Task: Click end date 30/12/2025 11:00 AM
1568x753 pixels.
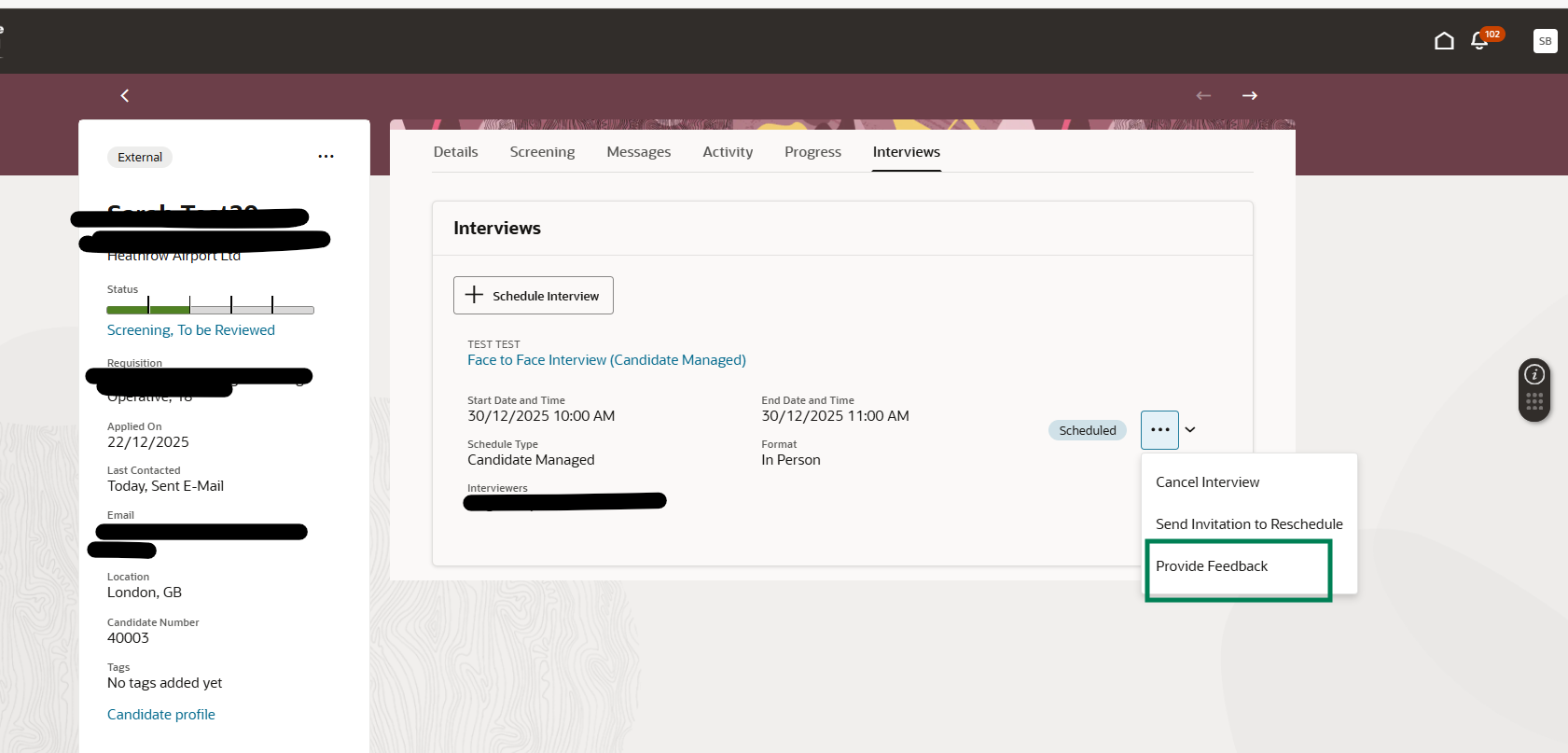Action: pyautogui.click(x=835, y=416)
